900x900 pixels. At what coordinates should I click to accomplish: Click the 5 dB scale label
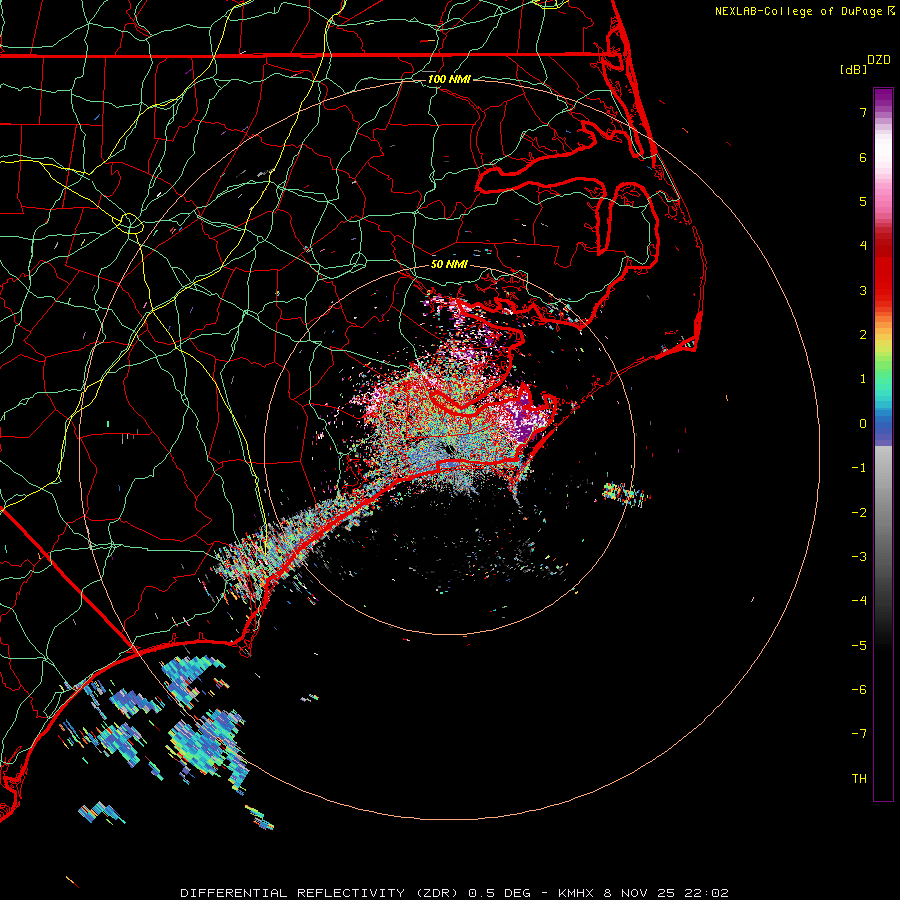coord(863,201)
